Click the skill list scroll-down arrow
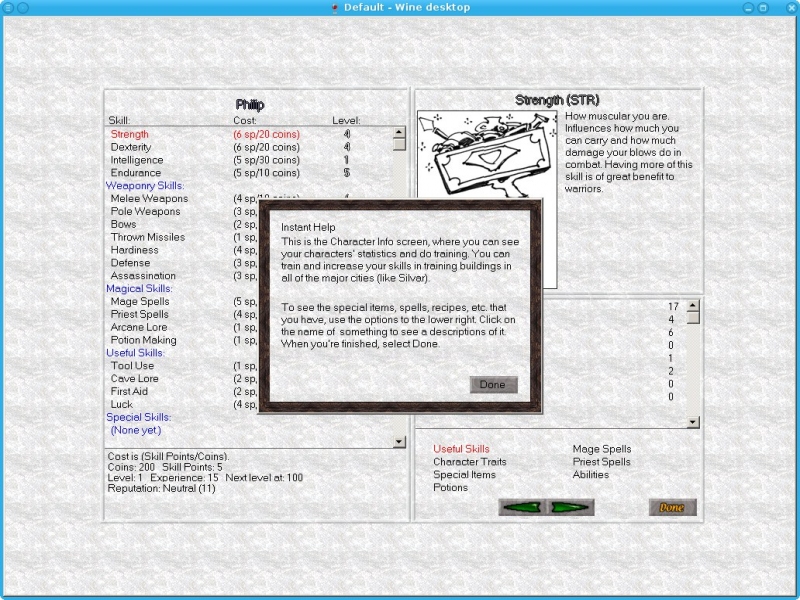Image resolution: width=800 pixels, height=600 pixels. [399, 441]
